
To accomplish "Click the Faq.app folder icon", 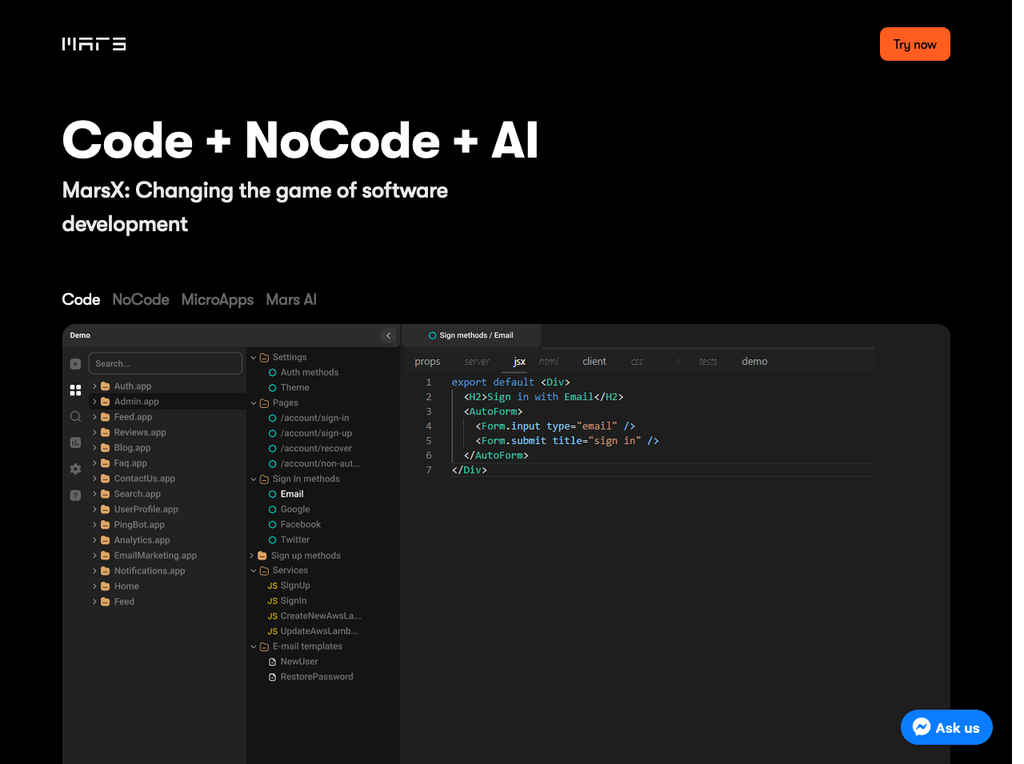I will 105,463.
